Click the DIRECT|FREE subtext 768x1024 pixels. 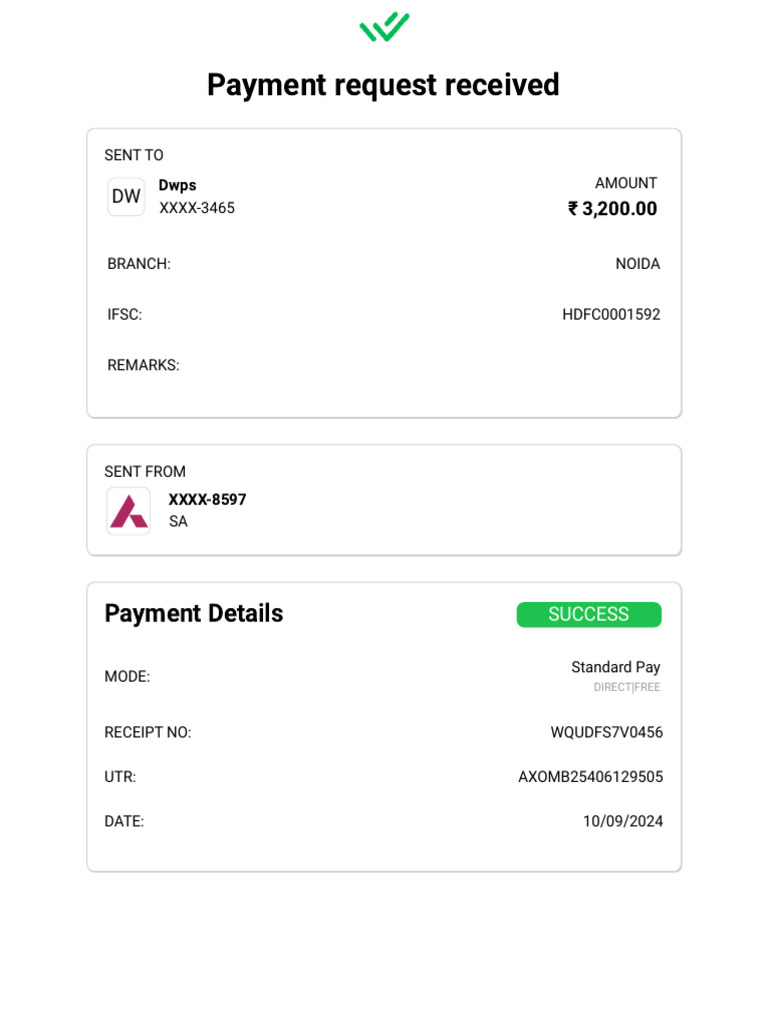[x=627, y=687]
